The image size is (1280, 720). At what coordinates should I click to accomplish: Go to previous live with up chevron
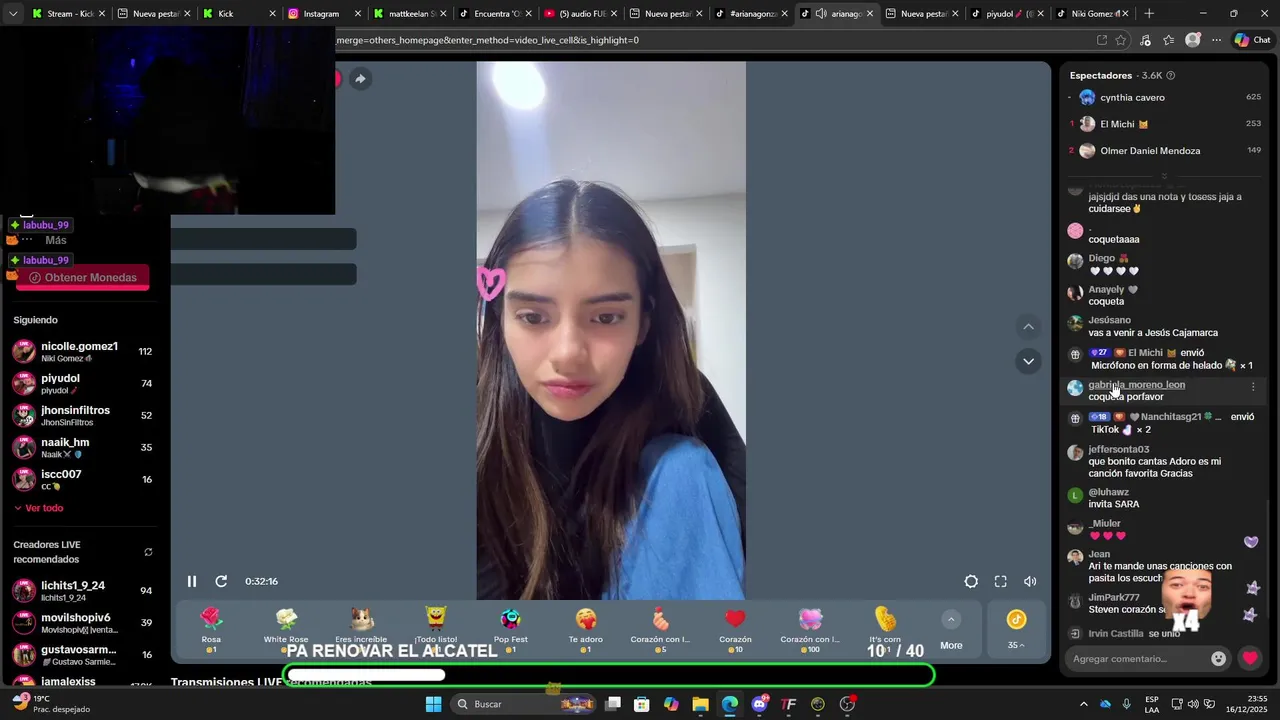coord(1028,327)
